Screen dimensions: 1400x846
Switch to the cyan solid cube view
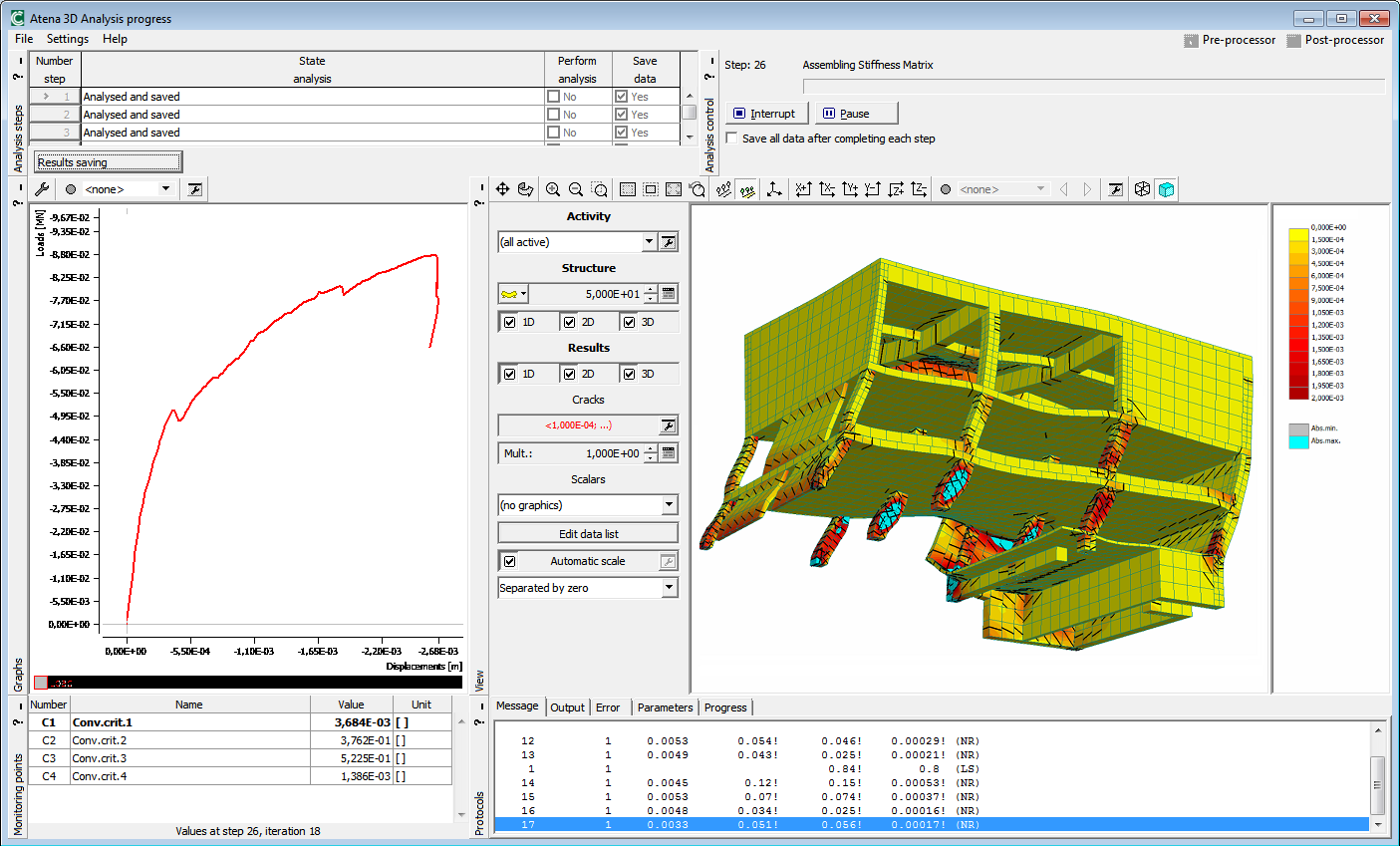click(x=1166, y=189)
